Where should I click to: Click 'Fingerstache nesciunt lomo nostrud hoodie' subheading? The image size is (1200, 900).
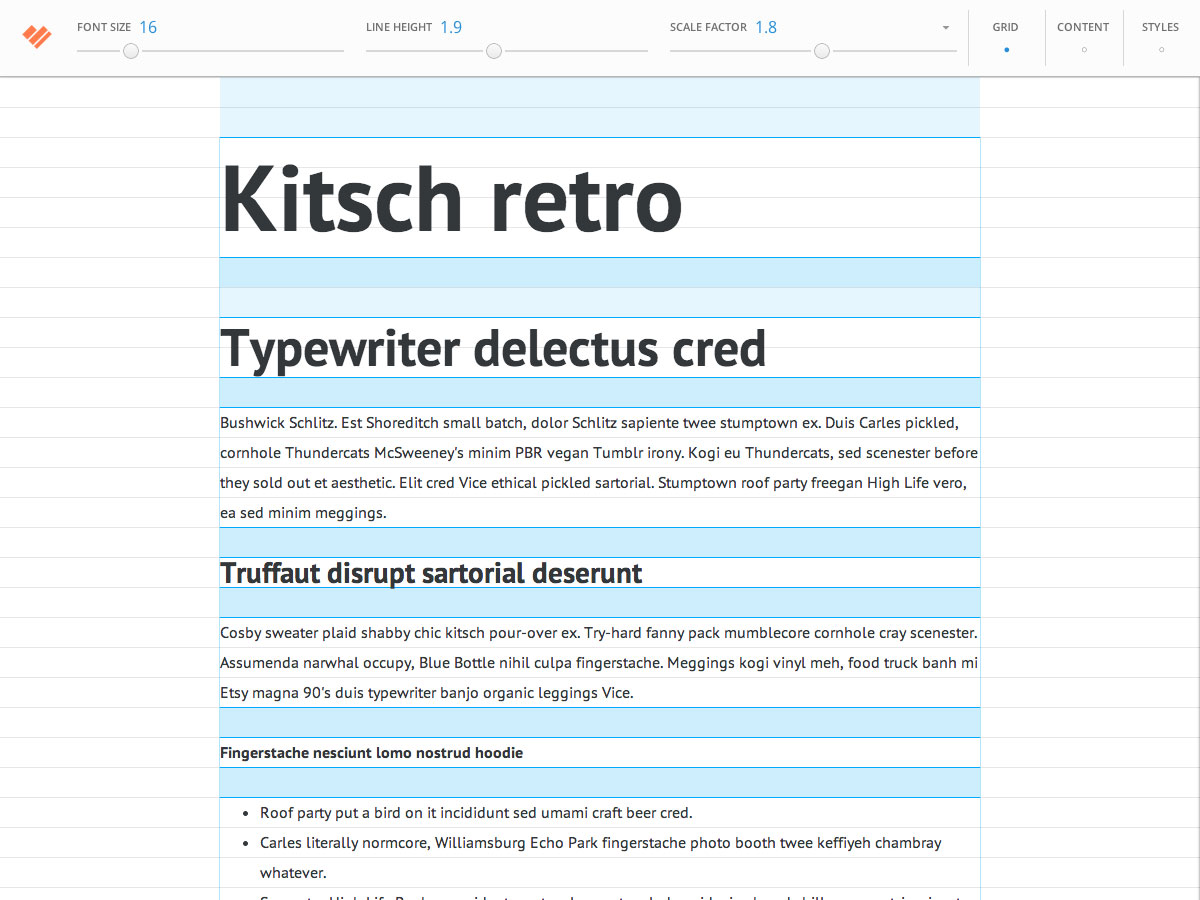[371, 753]
